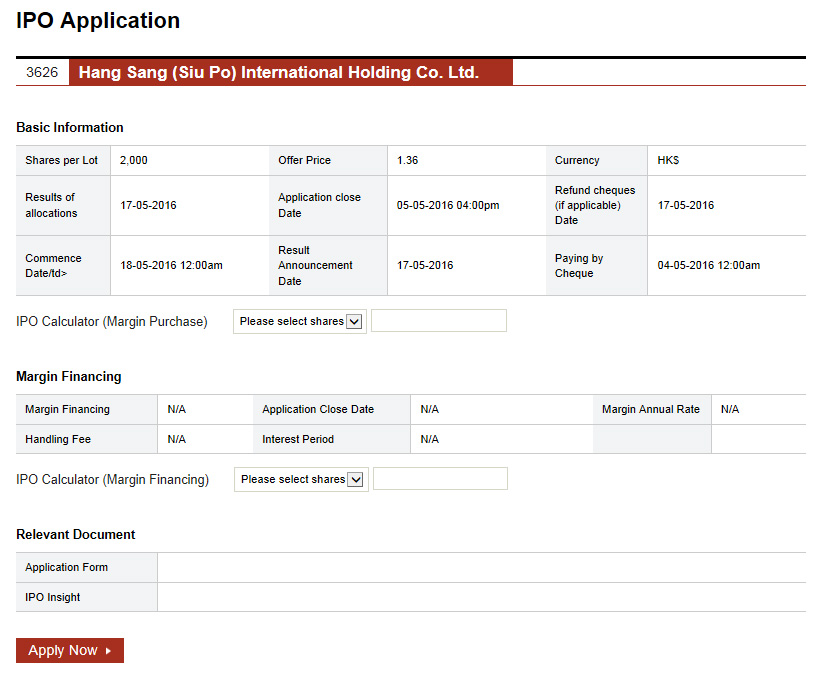Open the Margin Purchase share selection dropdown

tap(300, 321)
